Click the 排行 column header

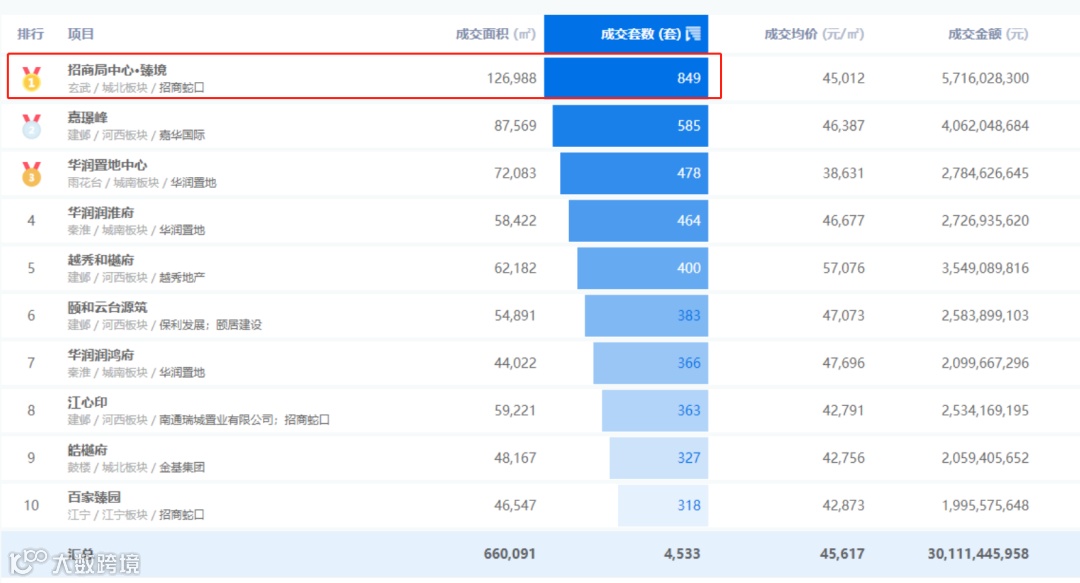[x=30, y=34]
